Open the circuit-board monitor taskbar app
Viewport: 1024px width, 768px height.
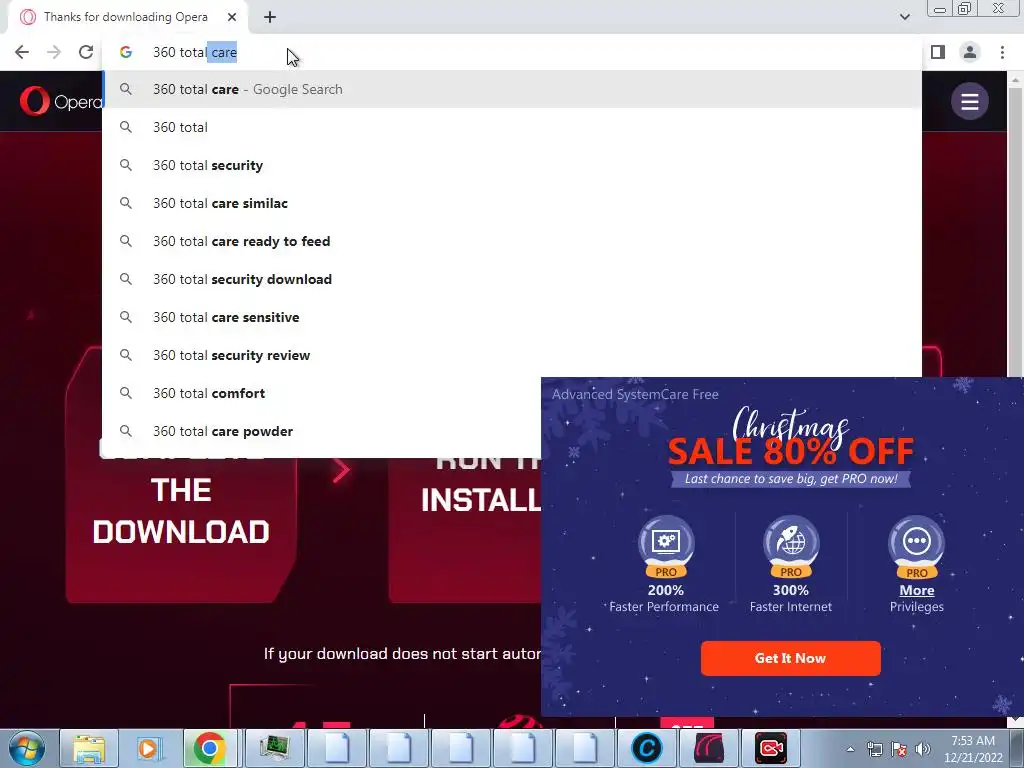click(274, 748)
